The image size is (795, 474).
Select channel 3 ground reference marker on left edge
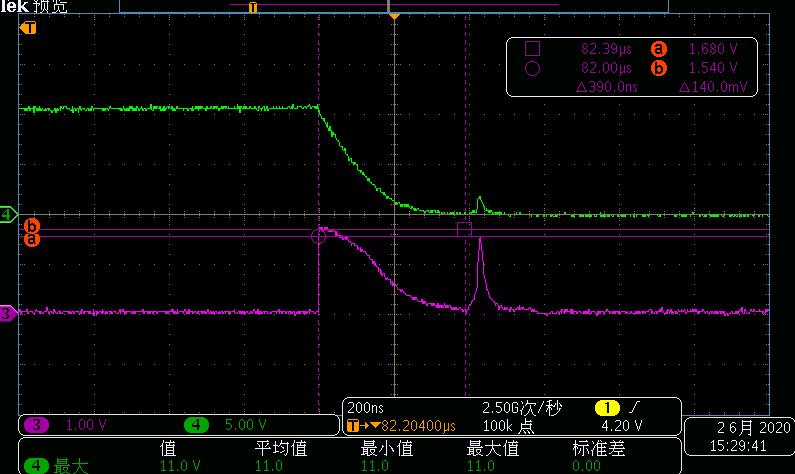point(8,313)
